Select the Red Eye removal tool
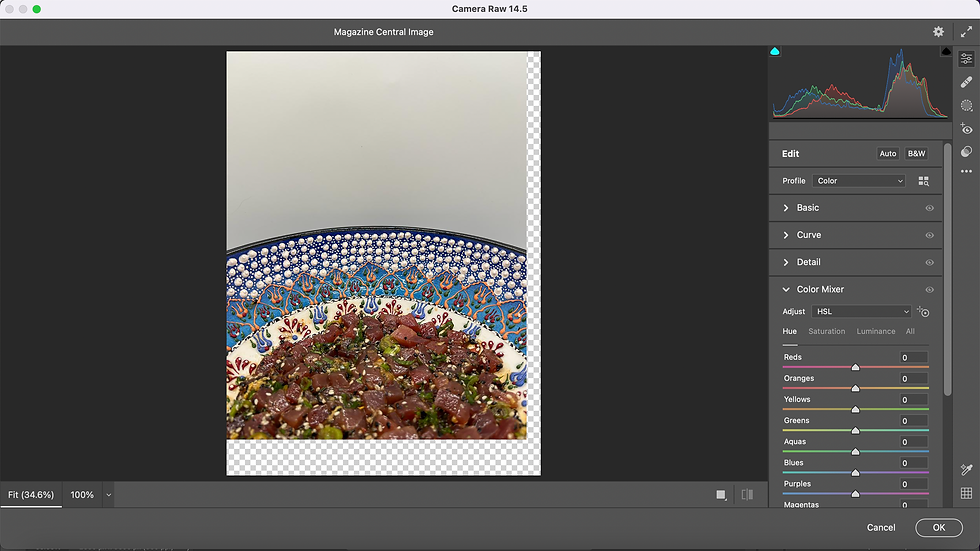The image size is (980, 551). coord(966,129)
